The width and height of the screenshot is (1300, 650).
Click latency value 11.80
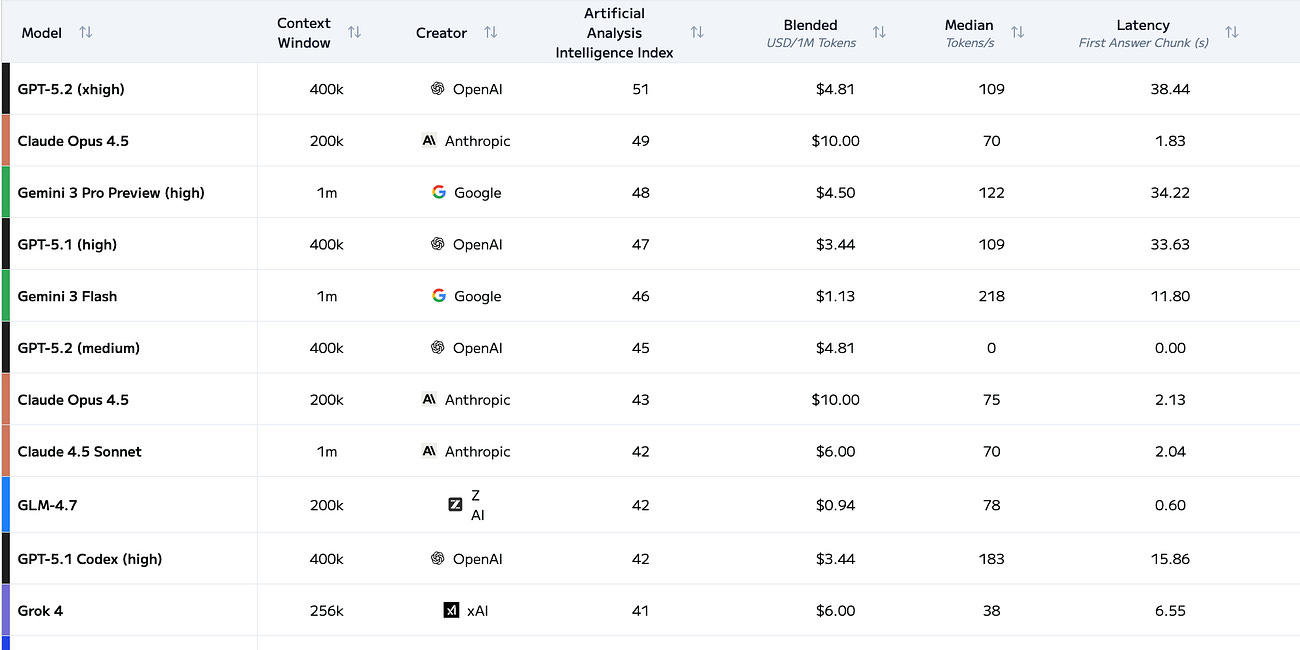coord(1170,296)
